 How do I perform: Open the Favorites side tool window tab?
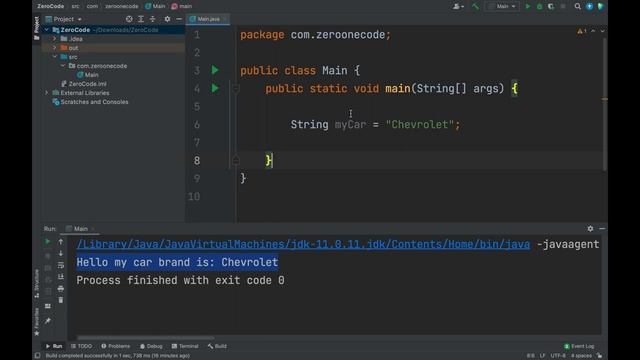coord(36,322)
